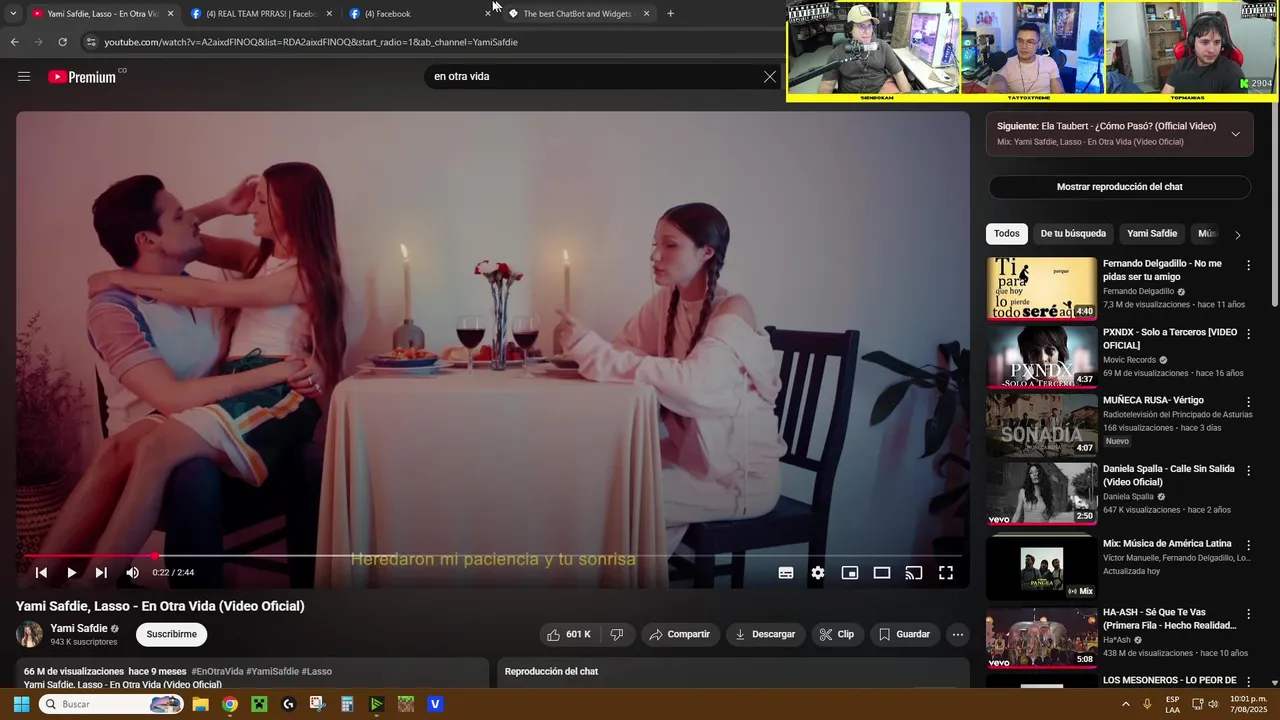1280x720 pixels.
Task: Open Yami Safdie channel avatar
Action: pos(30,634)
